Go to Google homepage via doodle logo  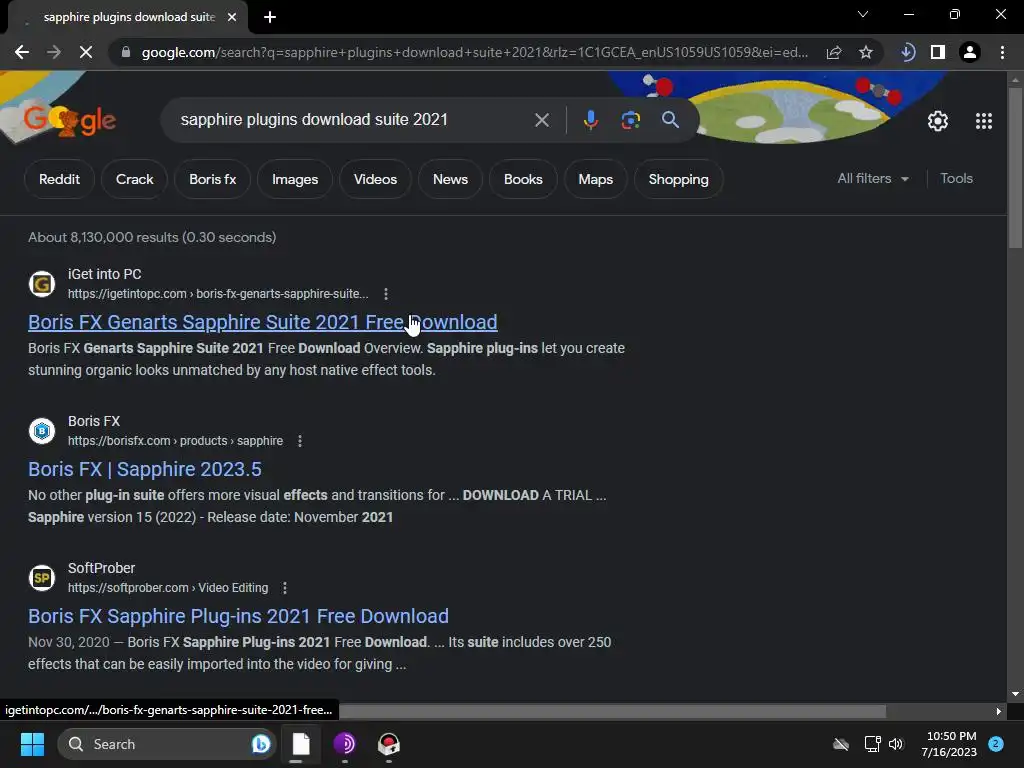69,120
